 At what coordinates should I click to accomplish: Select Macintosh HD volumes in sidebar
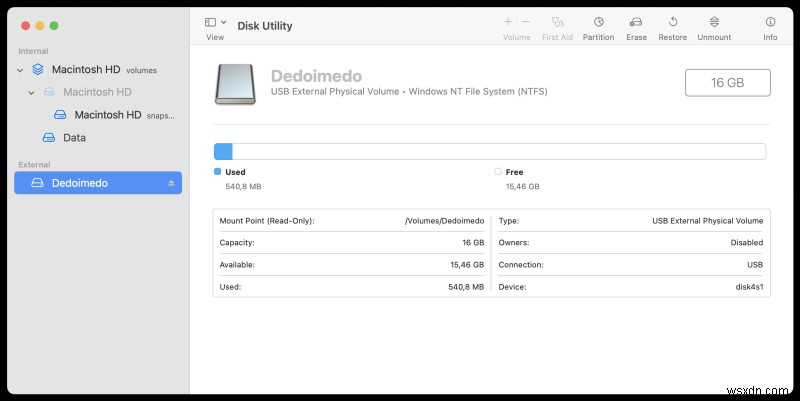pyautogui.click(x=98, y=69)
